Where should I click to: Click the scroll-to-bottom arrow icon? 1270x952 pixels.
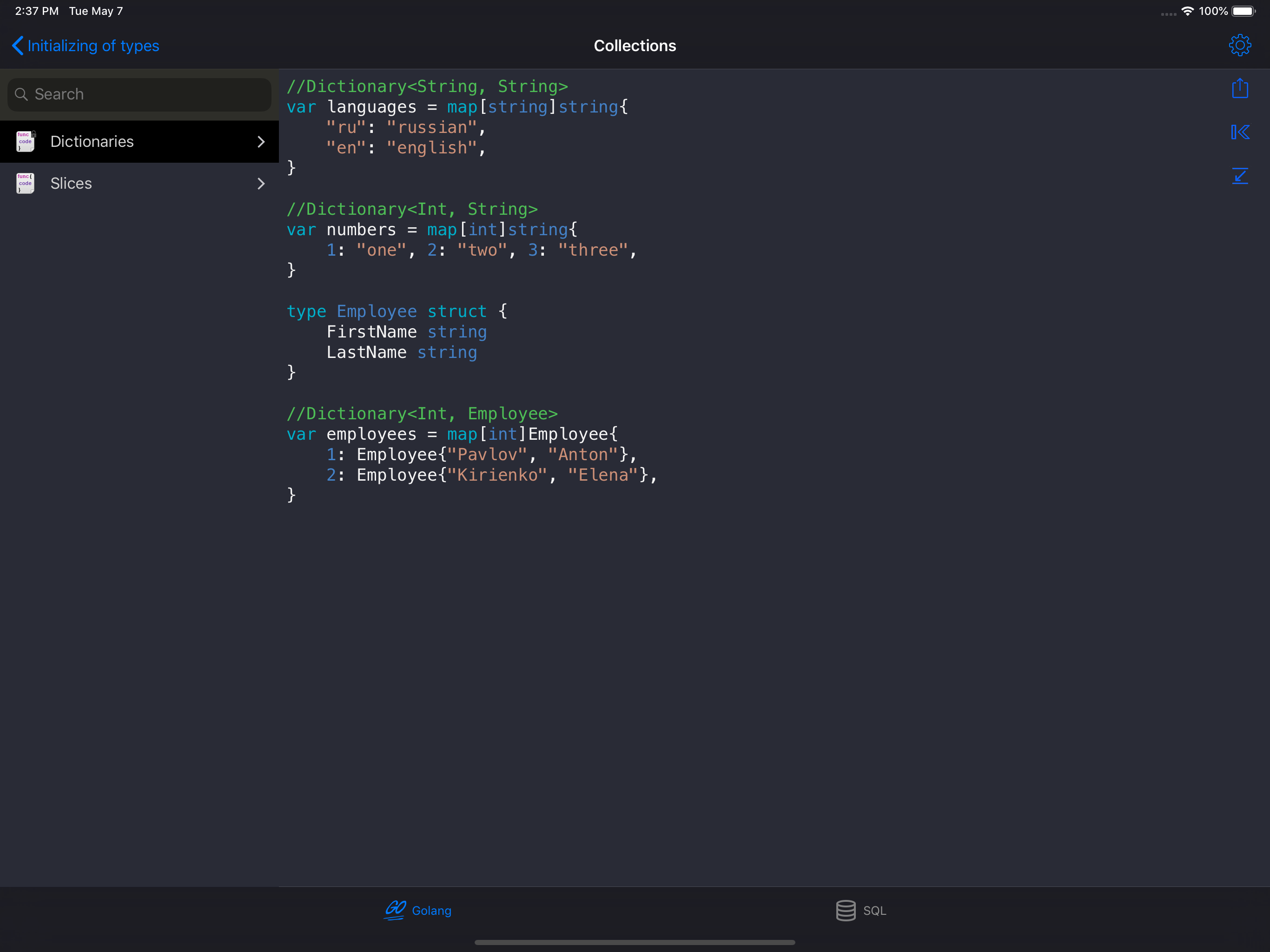(x=1240, y=176)
